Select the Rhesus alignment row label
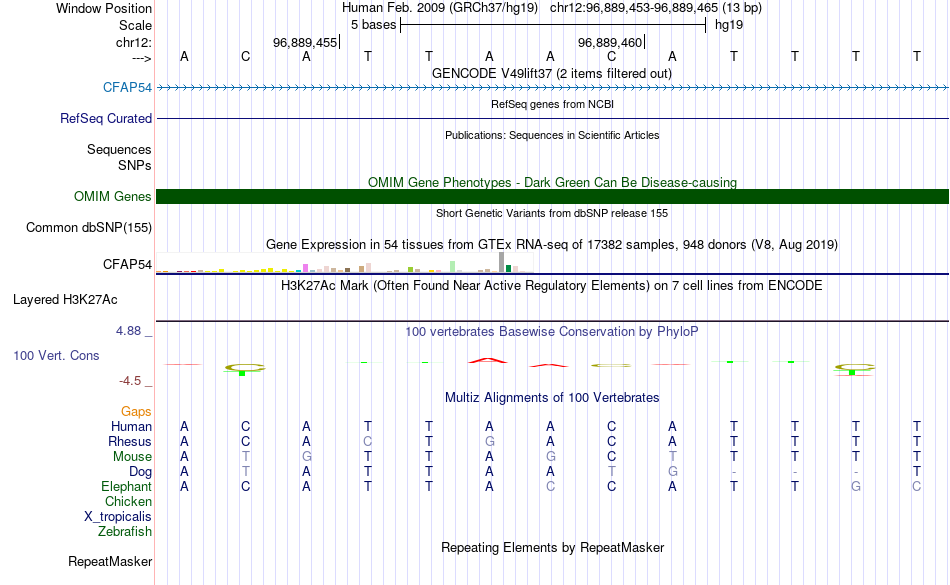Image resolution: width=950 pixels, height=585 pixels. point(130,441)
